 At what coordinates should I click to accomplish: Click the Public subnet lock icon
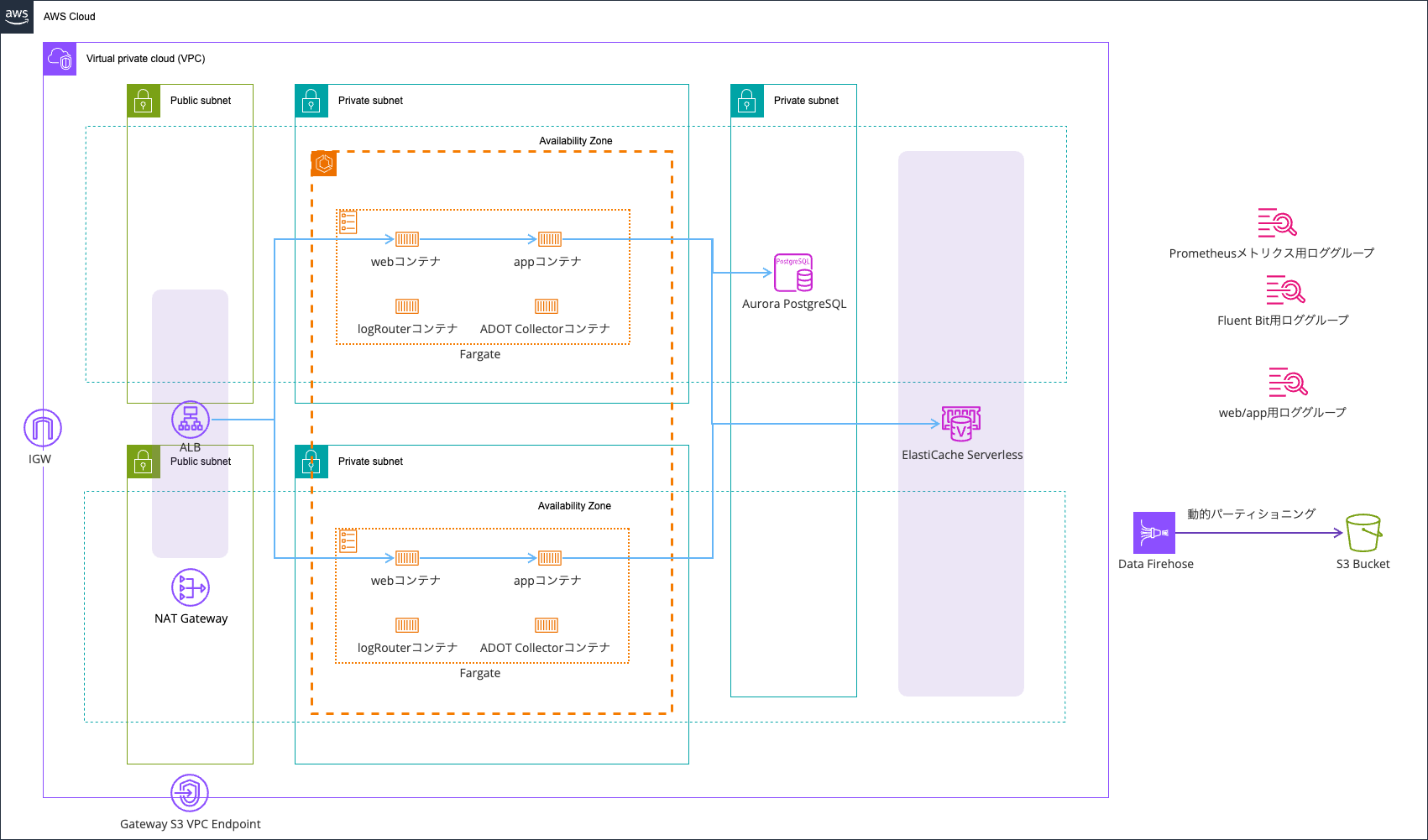pos(144,101)
